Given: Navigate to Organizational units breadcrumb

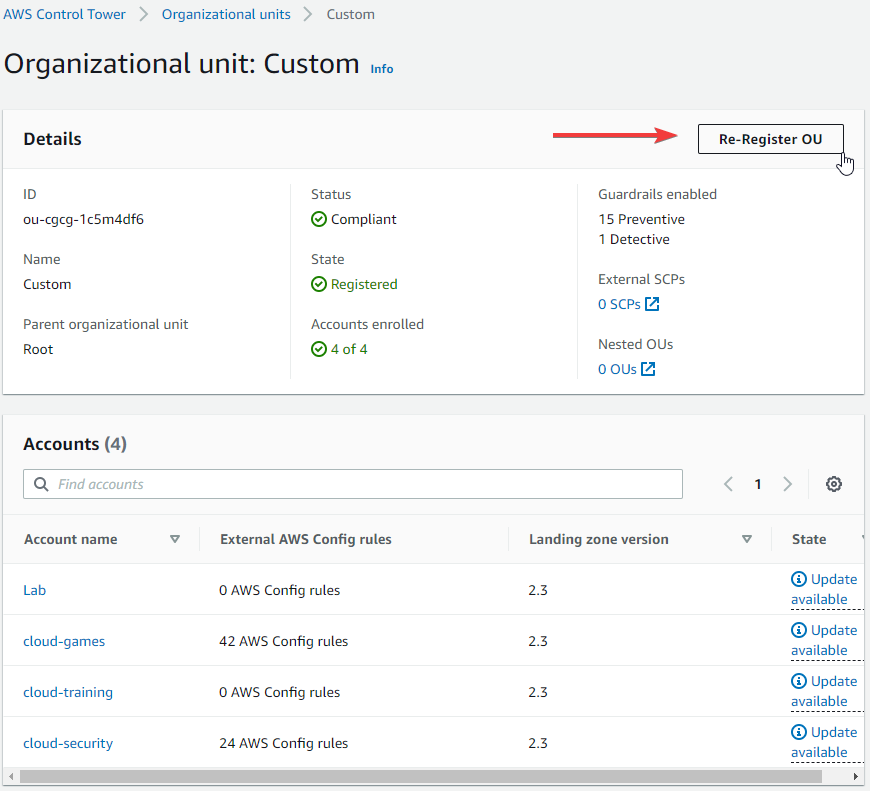Looking at the screenshot, I should 226,14.
